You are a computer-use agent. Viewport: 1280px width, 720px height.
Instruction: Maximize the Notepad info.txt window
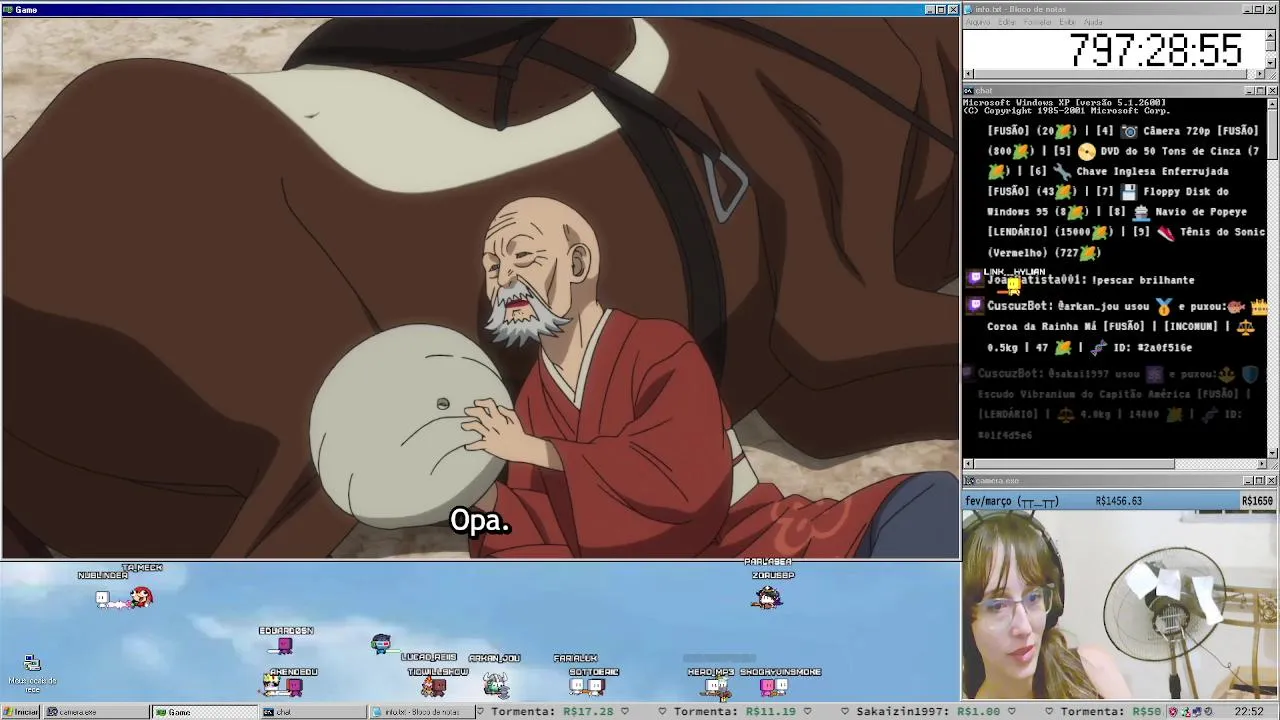point(1260,9)
